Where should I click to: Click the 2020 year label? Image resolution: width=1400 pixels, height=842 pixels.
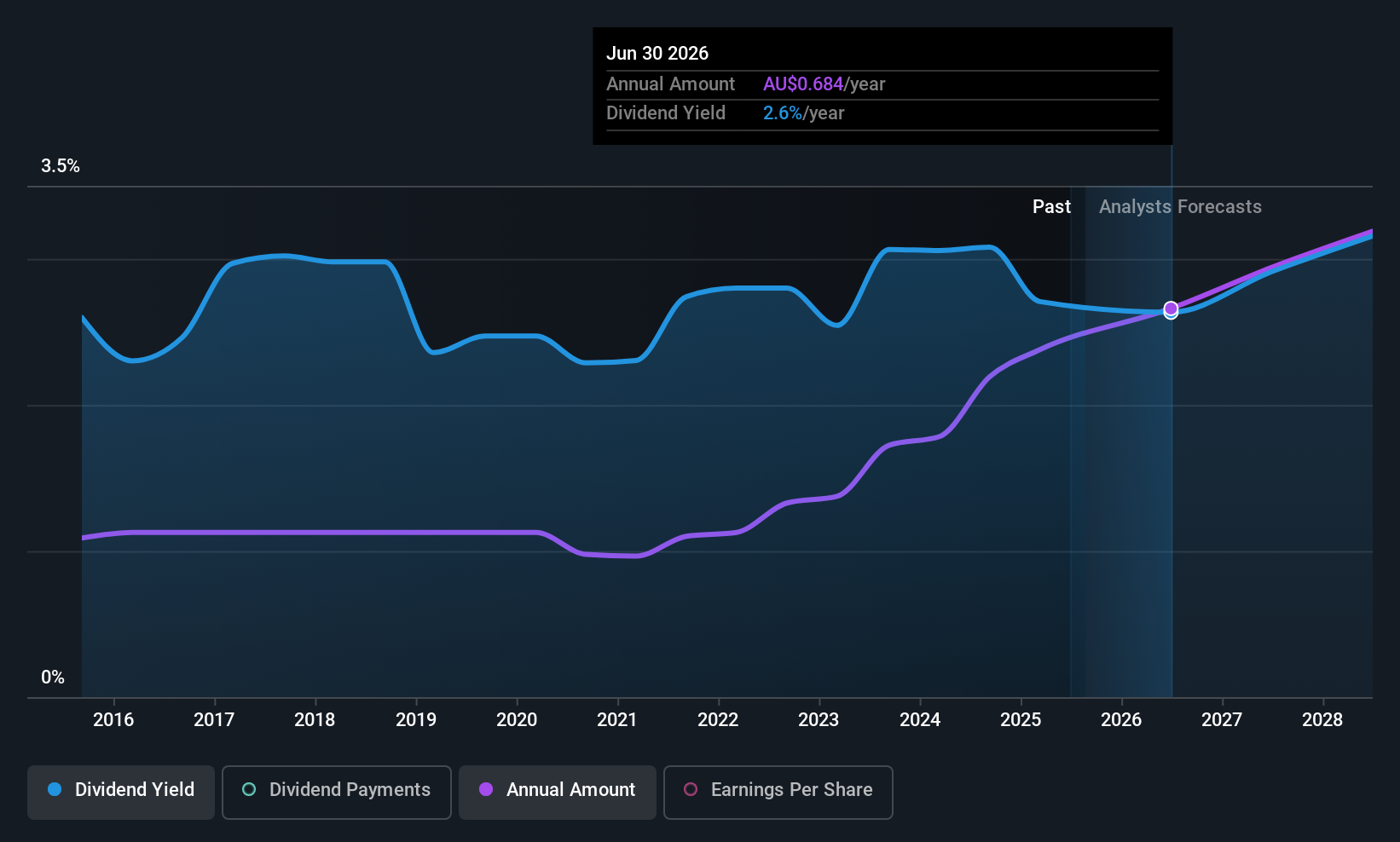pyautogui.click(x=517, y=720)
